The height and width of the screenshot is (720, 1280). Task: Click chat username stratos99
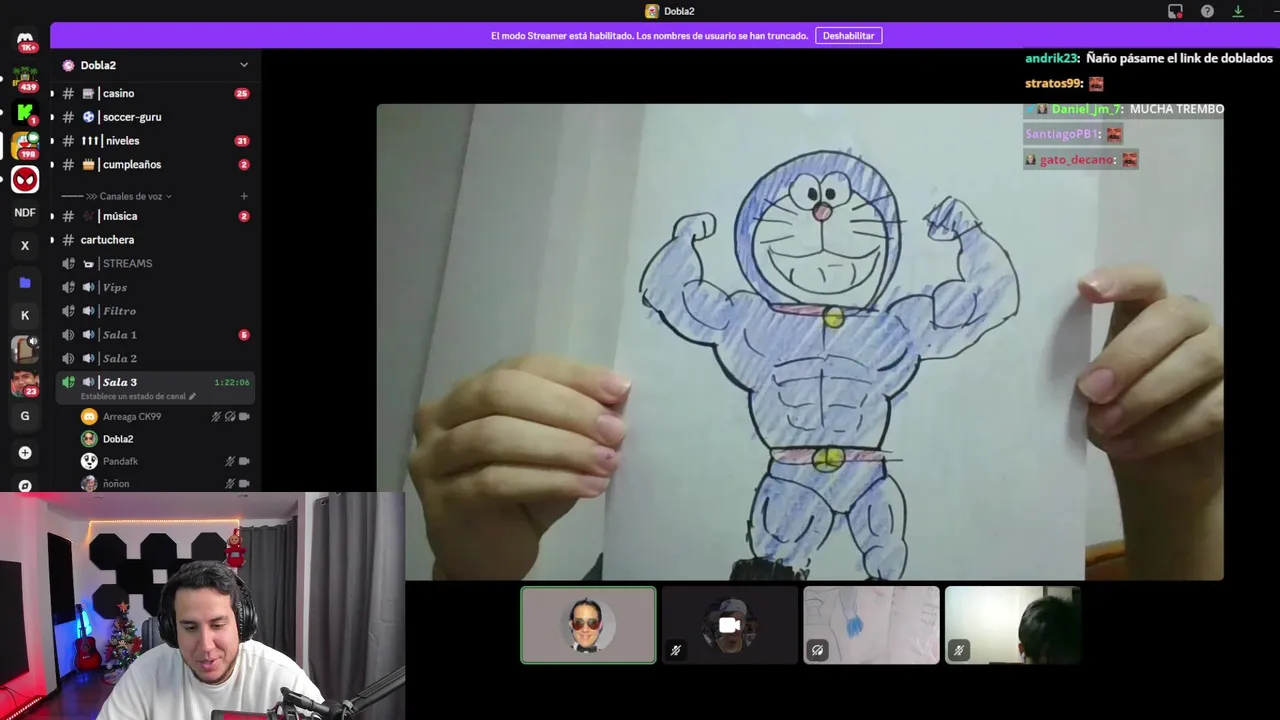coord(1054,84)
